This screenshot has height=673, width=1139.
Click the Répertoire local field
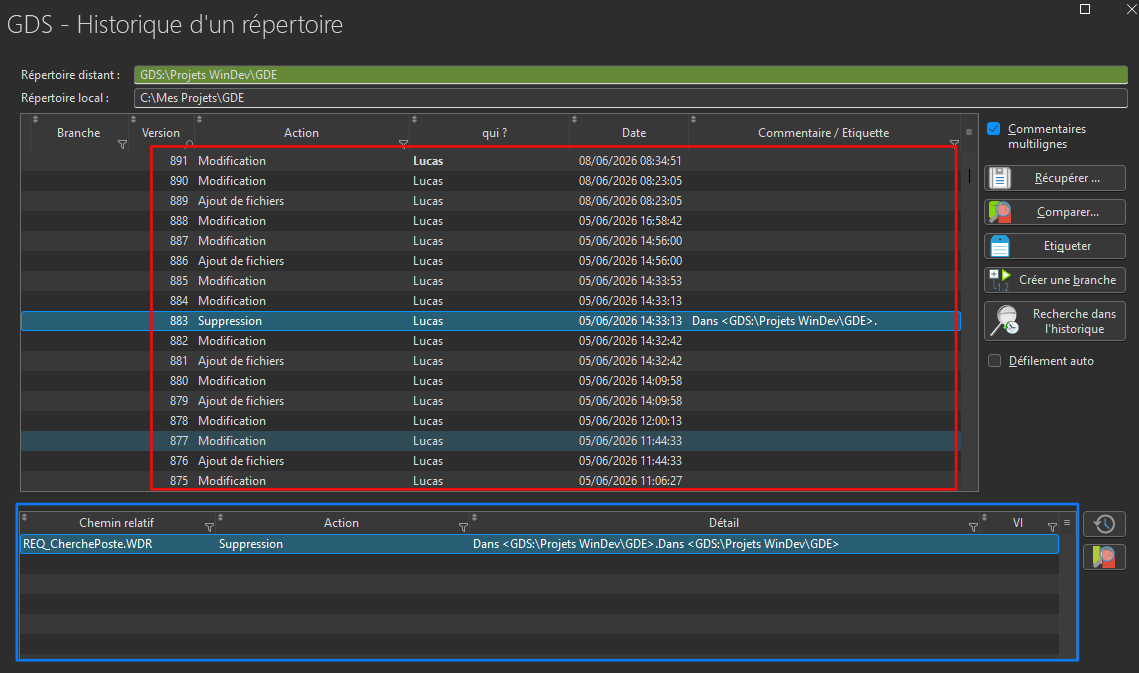point(631,98)
